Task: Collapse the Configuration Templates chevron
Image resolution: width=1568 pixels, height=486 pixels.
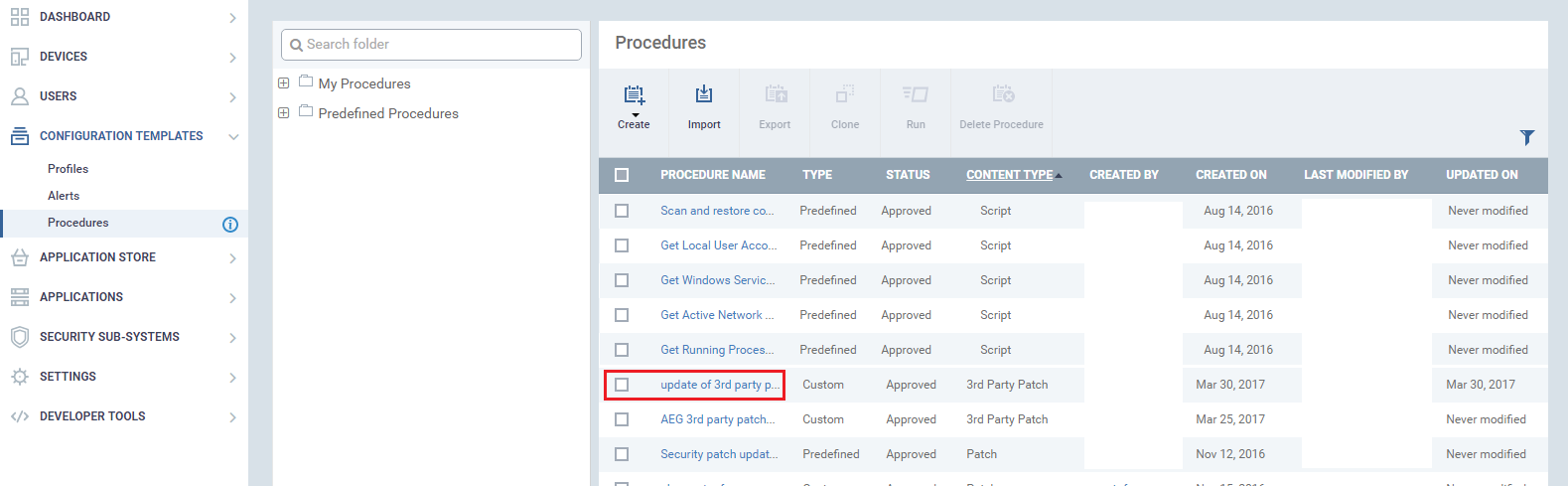Action: (x=233, y=137)
